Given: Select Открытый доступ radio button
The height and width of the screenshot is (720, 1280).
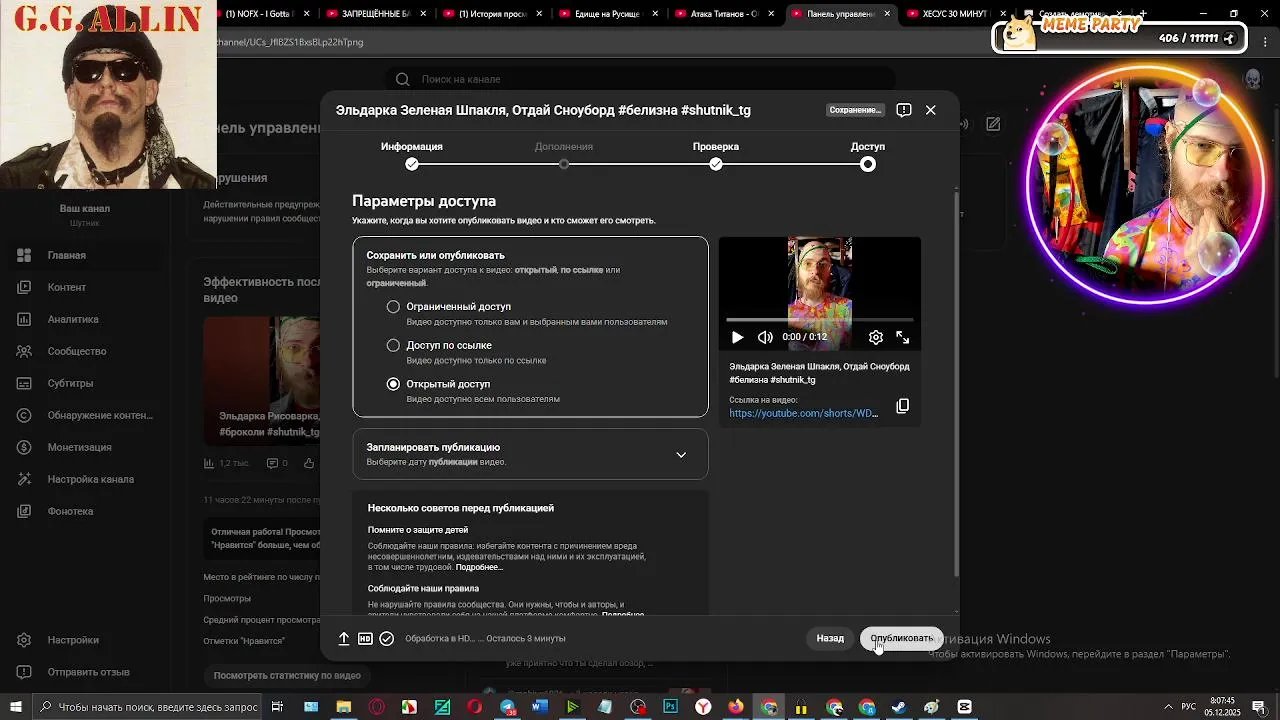Looking at the screenshot, I should pyautogui.click(x=393, y=384).
